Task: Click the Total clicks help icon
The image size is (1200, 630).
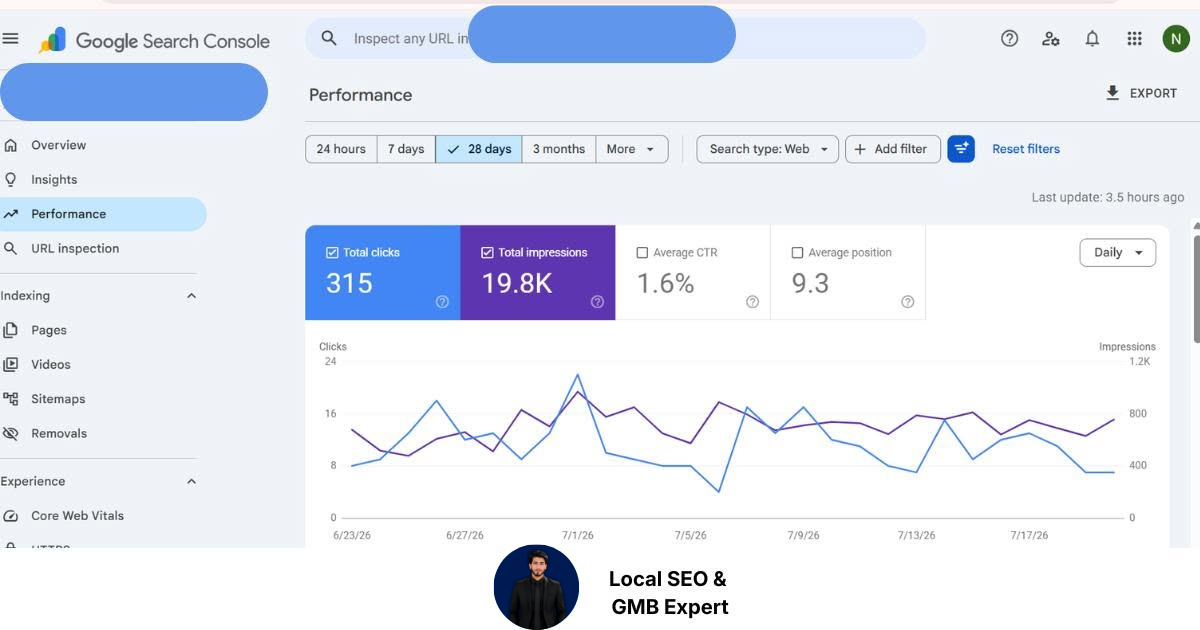Action: point(442,302)
